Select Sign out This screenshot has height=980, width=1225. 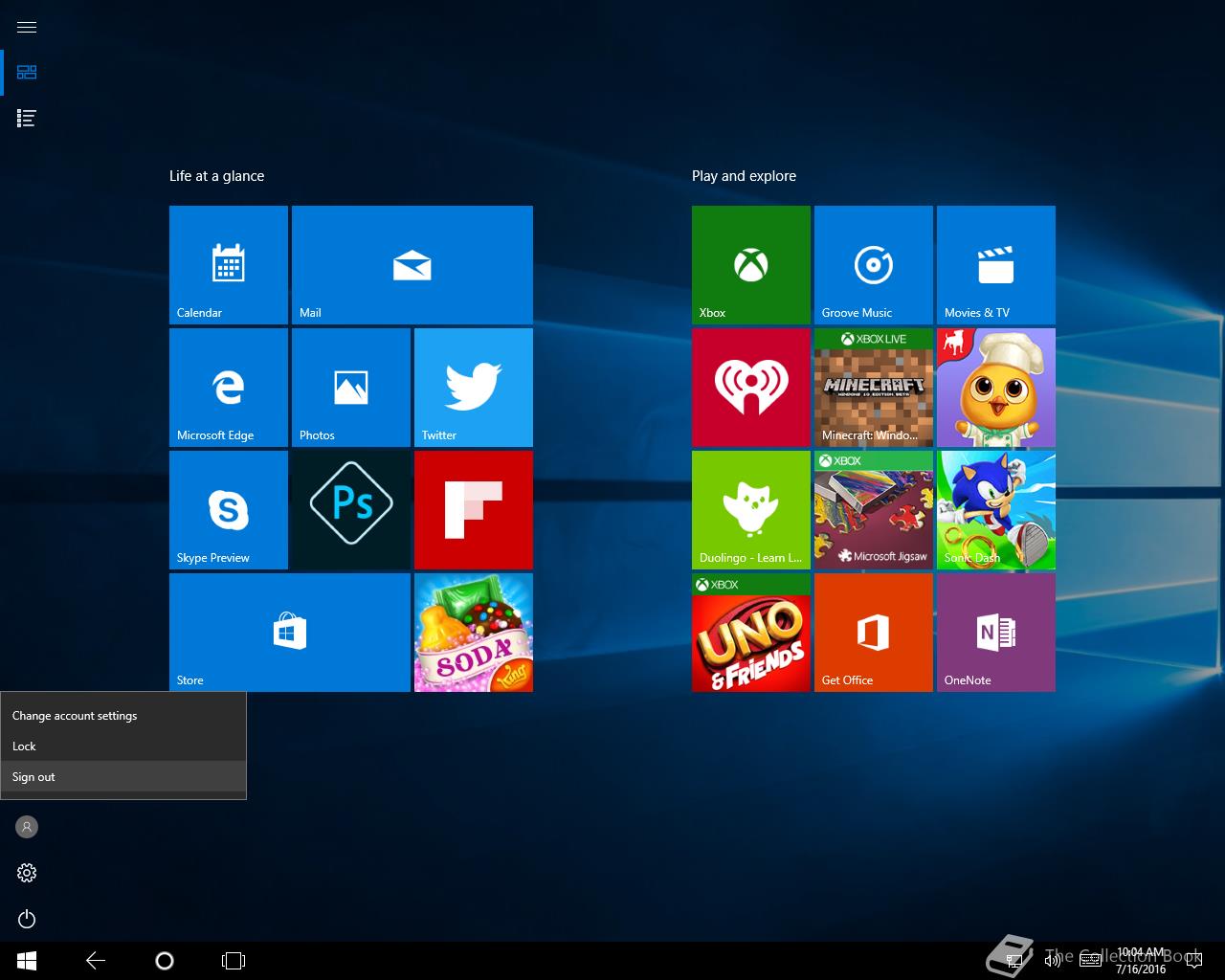point(123,776)
